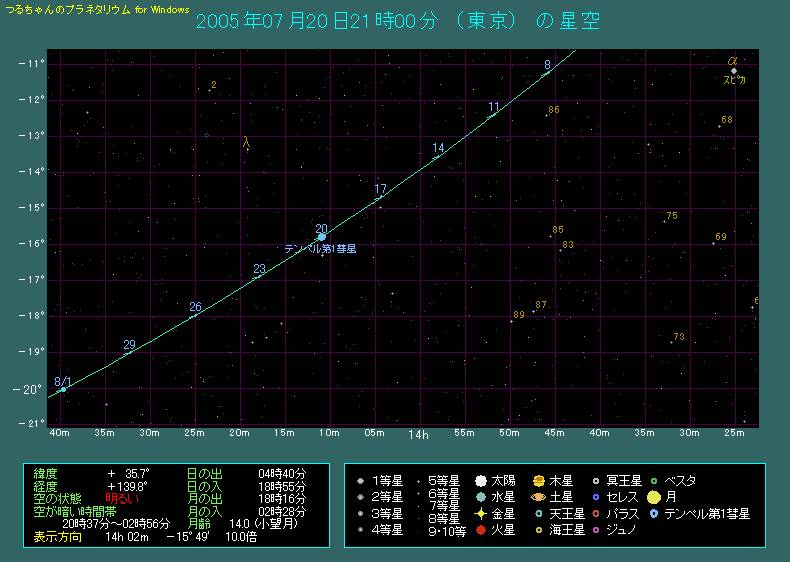Click the lambda (λ) star label
The image size is (790, 562).
click(x=246, y=143)
